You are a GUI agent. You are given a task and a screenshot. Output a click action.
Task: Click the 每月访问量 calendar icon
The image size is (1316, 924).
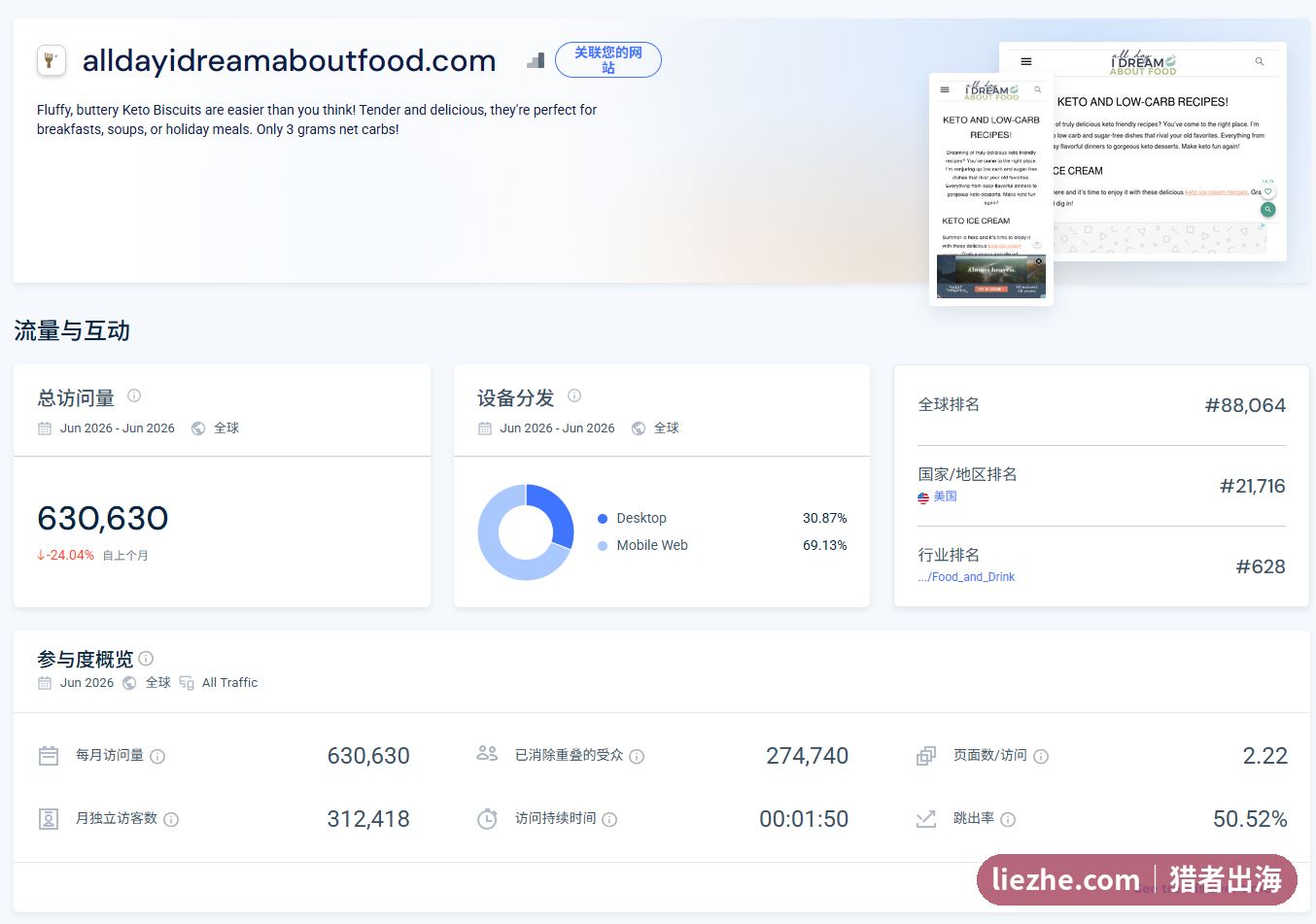click(49, 756)
